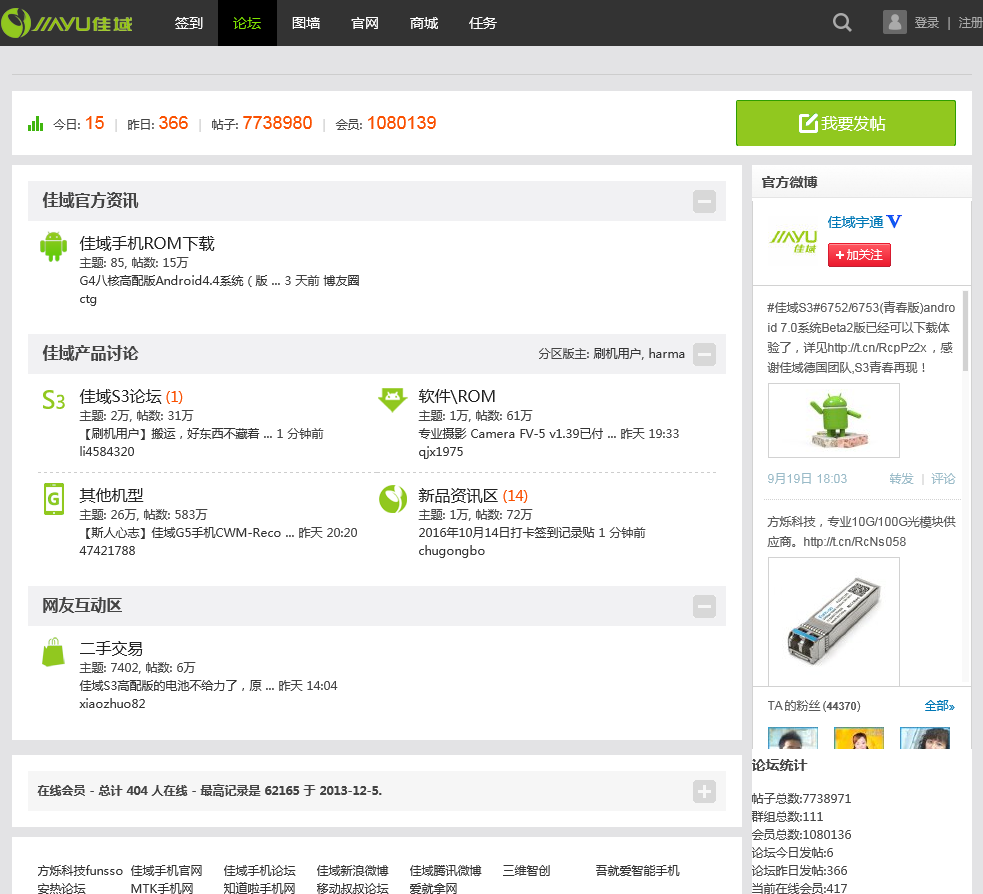
Task: Click the 评论 comment link in weibo
Action: 943,479
